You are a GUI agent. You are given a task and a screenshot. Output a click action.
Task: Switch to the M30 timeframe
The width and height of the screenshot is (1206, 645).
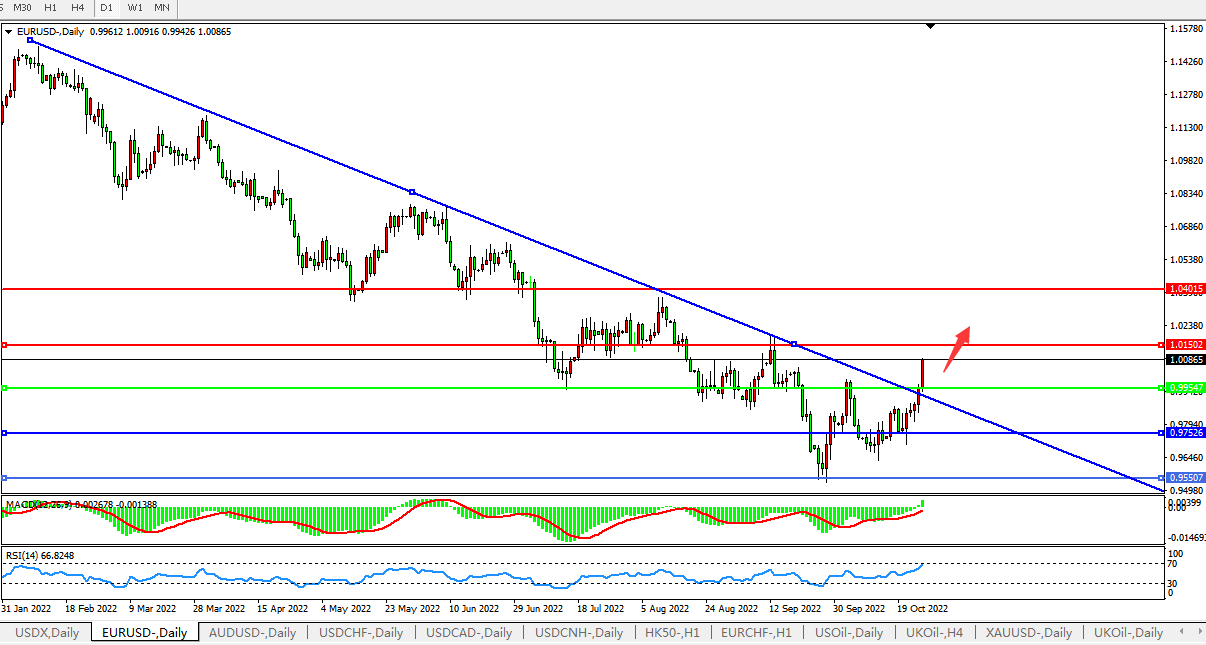coord(22,7)
